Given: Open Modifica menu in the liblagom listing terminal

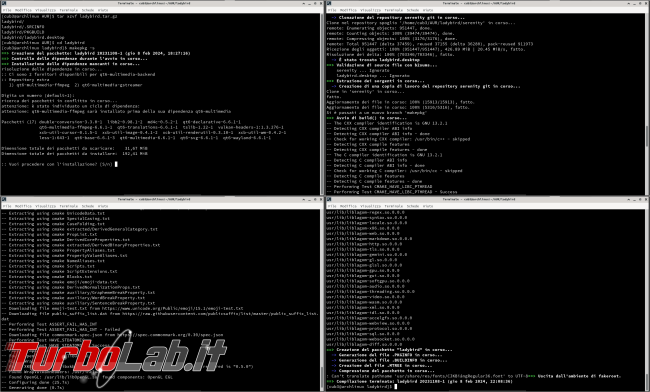Looking at the screenshot, I should coord(348,206).
